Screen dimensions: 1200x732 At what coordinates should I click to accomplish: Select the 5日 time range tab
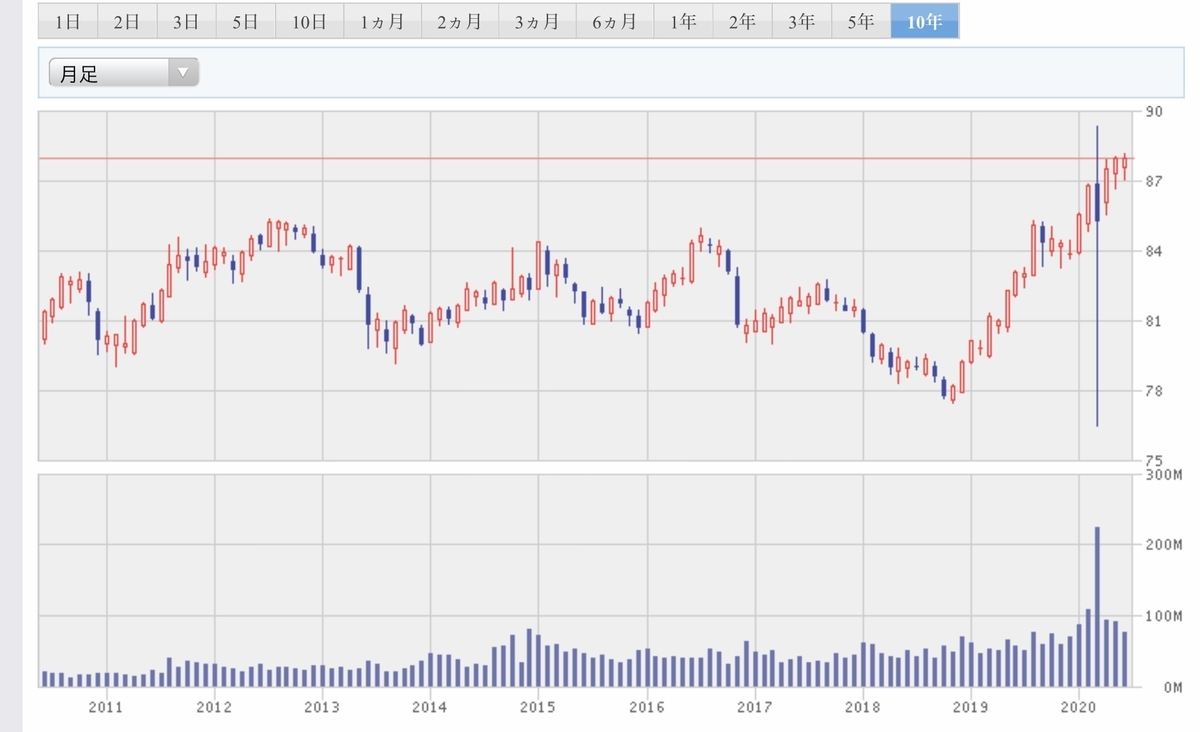[245, 21]
